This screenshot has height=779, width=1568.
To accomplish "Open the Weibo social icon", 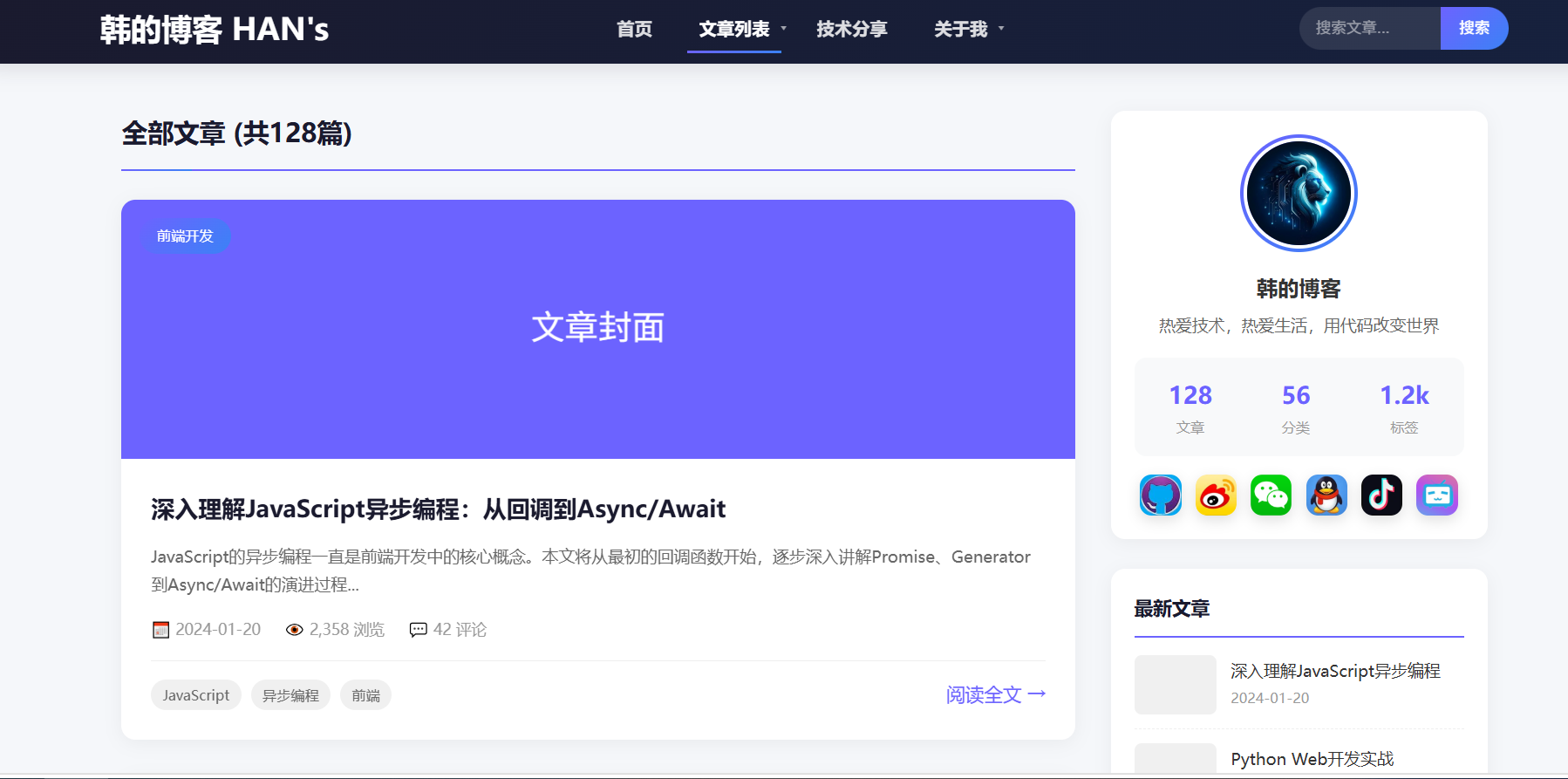I will pyautogui.click(x=1216, y=495).
